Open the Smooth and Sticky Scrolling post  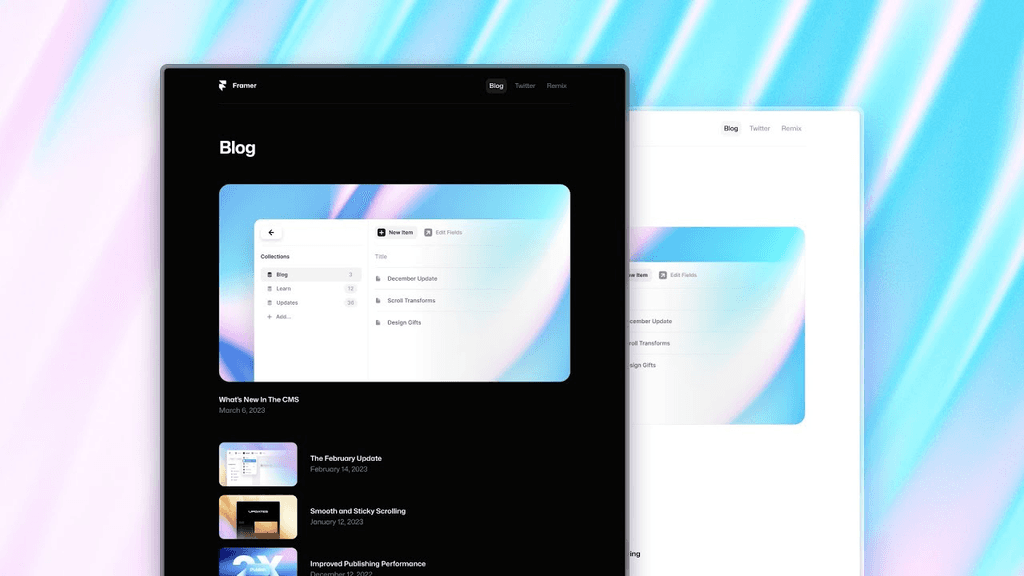(x=359, y=511)
